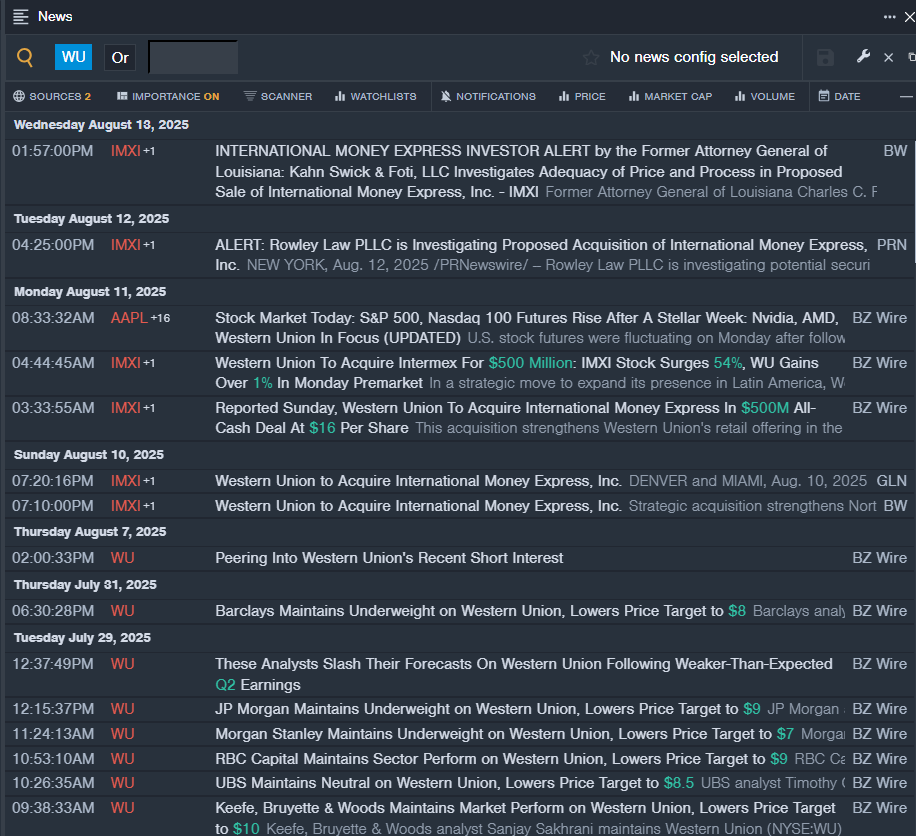
Task: Click the News panel title
Action: tap(55, 16)
